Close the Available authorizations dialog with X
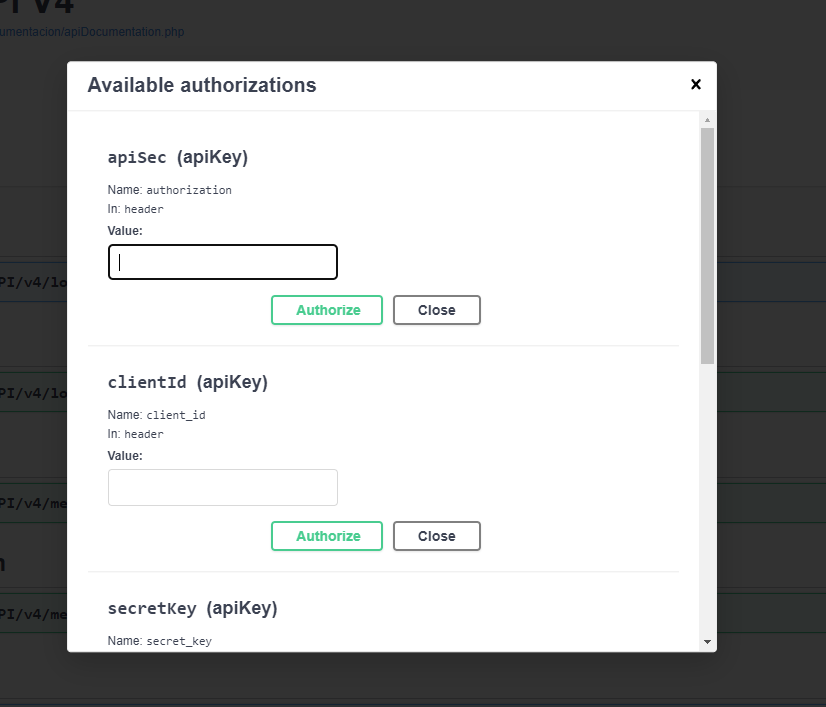 [695, 84]
